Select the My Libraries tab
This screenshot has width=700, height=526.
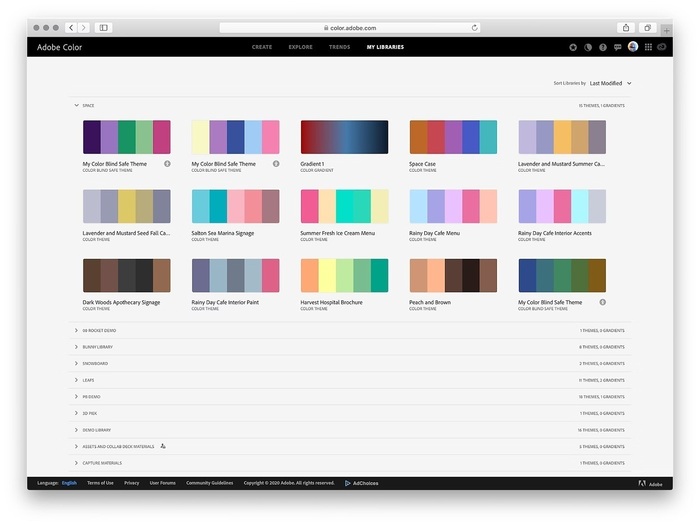coord(385,47)
